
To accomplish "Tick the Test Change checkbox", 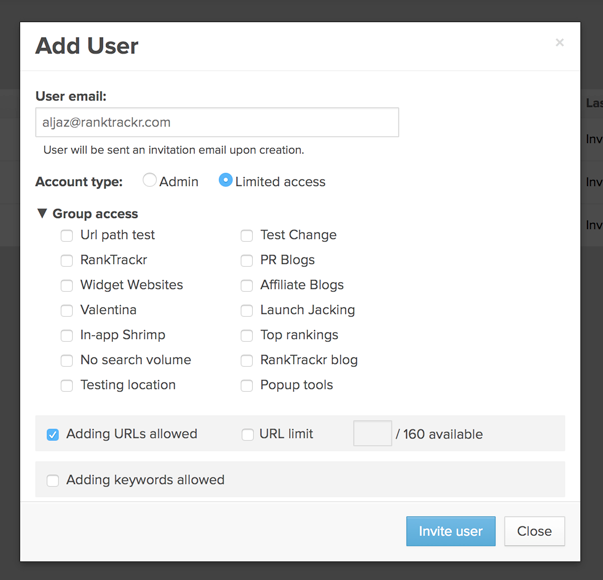I will [x=247, y=235].
